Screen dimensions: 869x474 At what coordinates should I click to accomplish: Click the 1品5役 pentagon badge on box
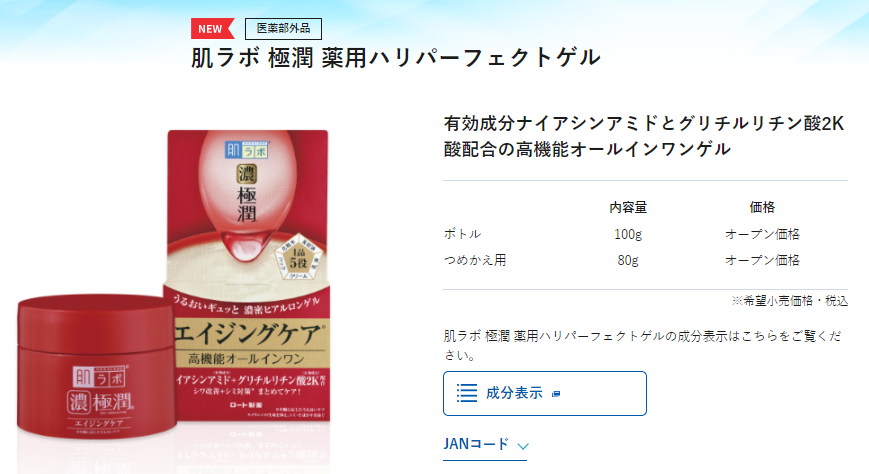pos(299,257)
